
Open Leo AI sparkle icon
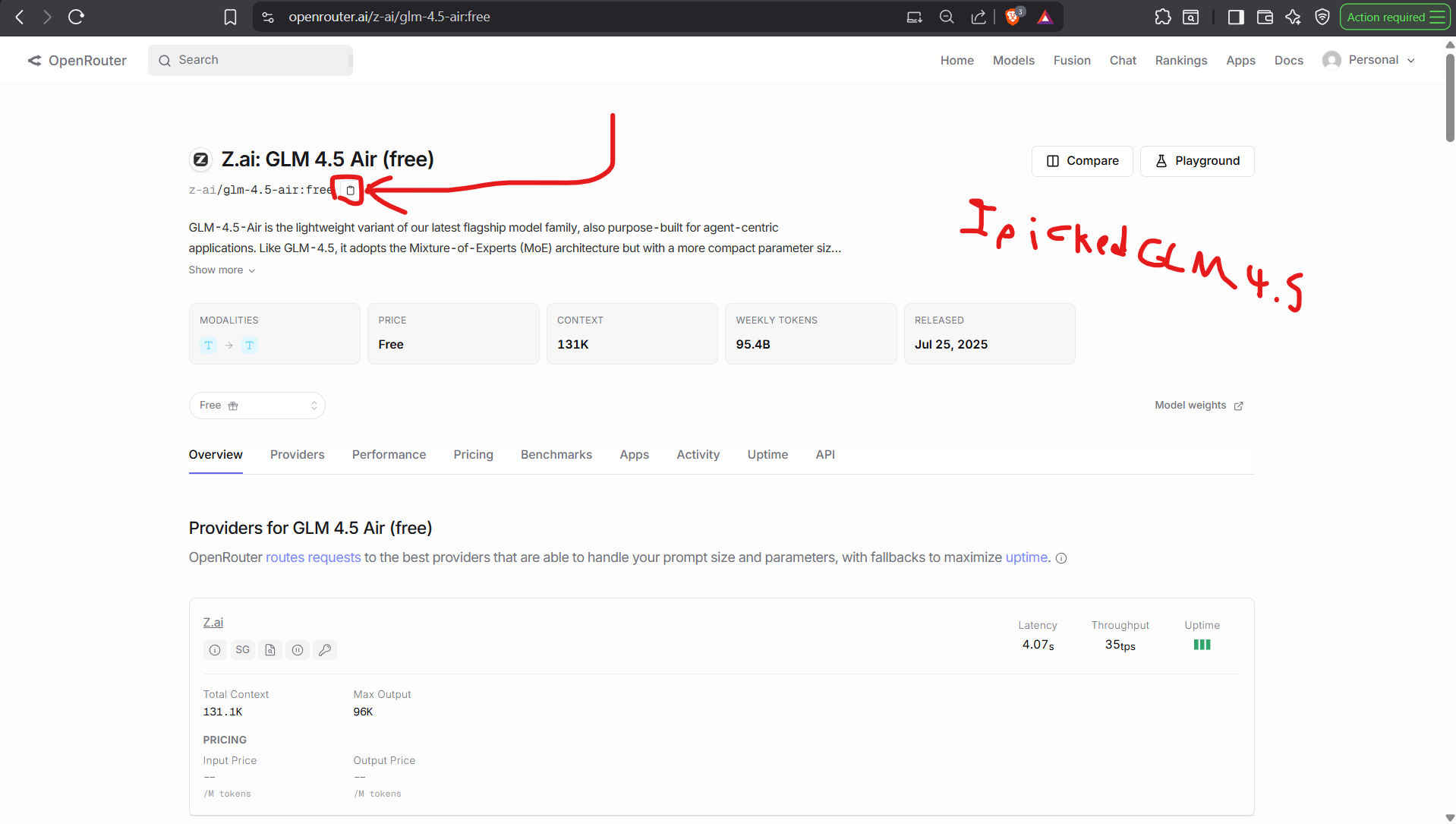(1294, 17)
